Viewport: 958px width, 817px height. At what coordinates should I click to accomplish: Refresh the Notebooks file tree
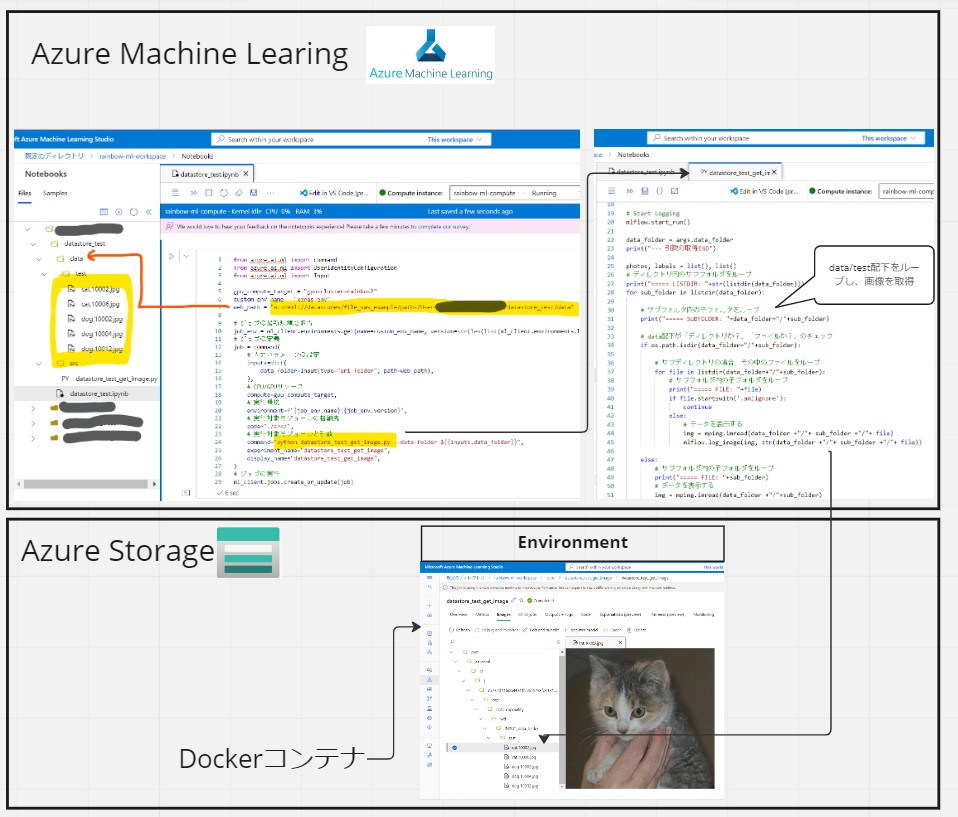[134, 212]
